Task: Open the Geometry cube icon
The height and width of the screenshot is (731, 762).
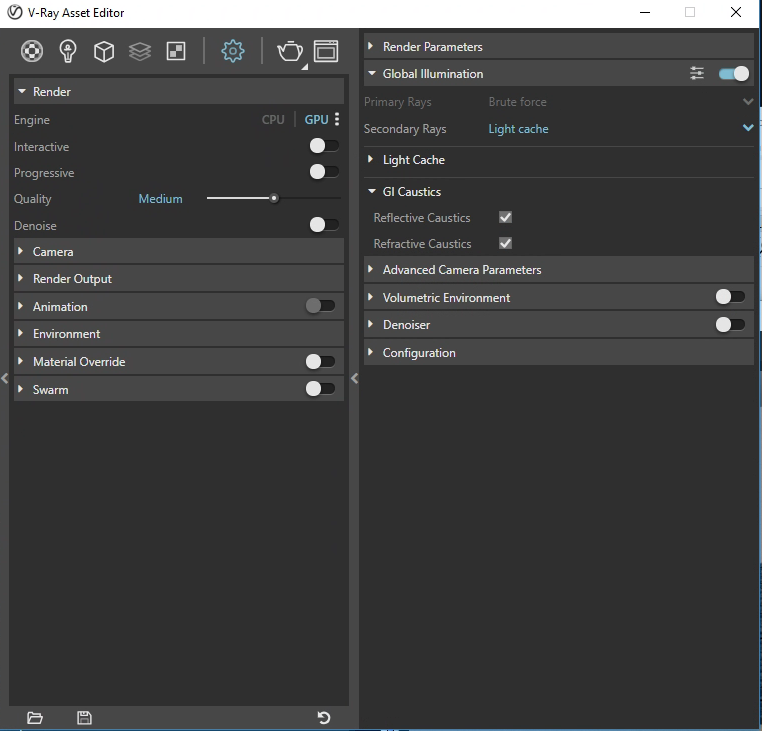Action: pyautogui.click(x=104, y=51)
